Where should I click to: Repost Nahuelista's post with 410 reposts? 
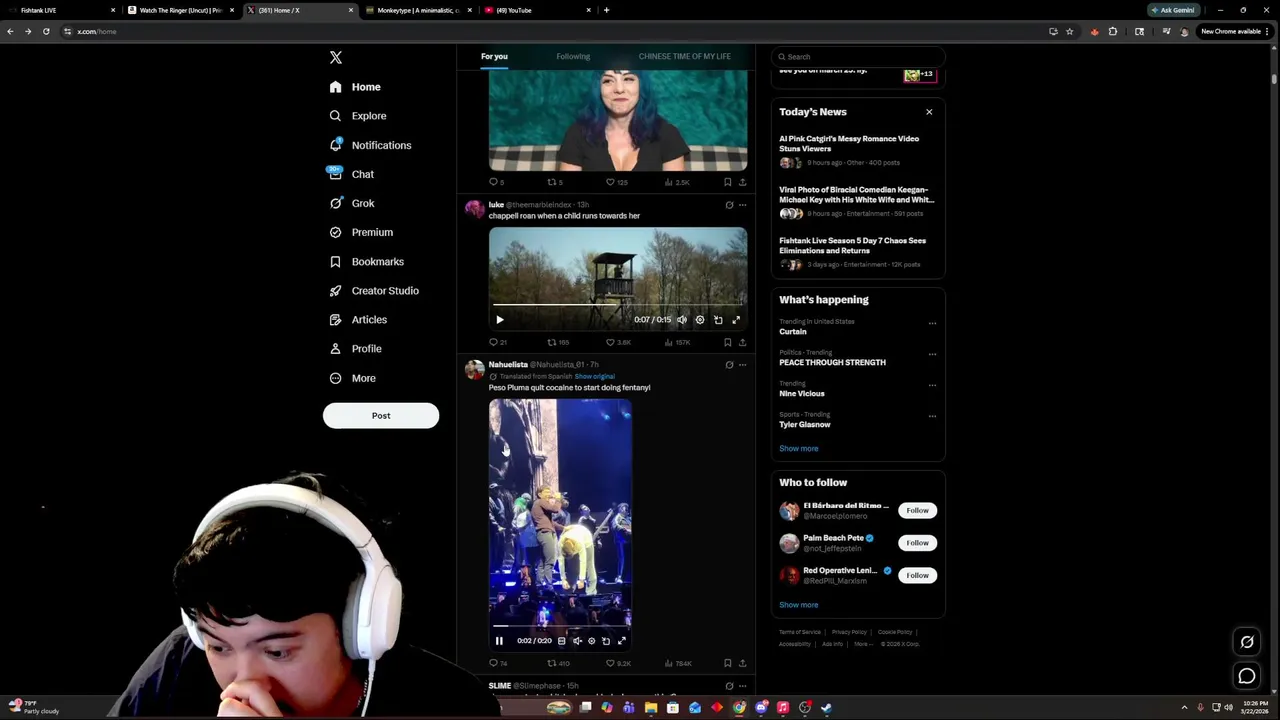558,663
